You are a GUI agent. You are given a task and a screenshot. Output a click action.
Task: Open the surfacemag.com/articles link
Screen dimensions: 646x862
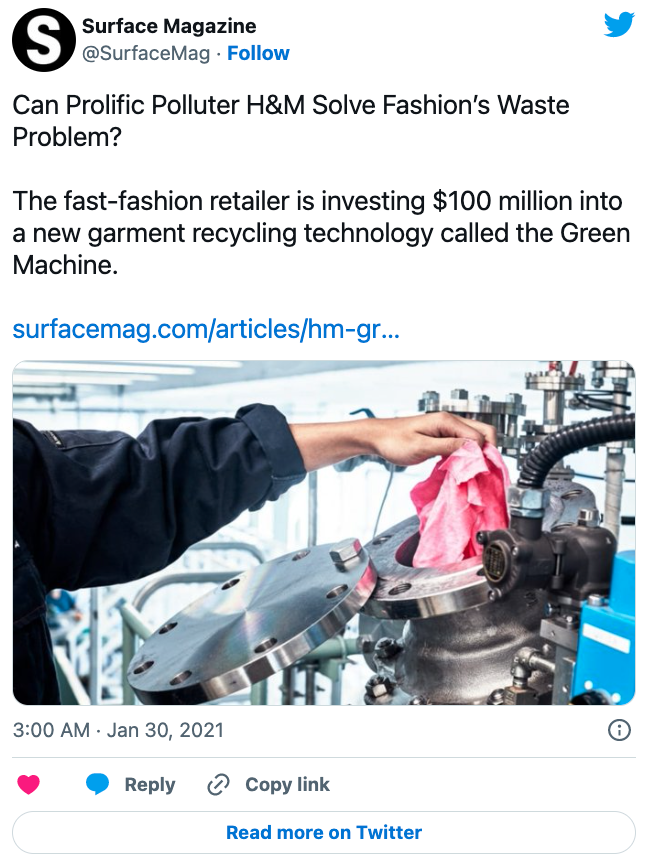click(x=206, y=329)
